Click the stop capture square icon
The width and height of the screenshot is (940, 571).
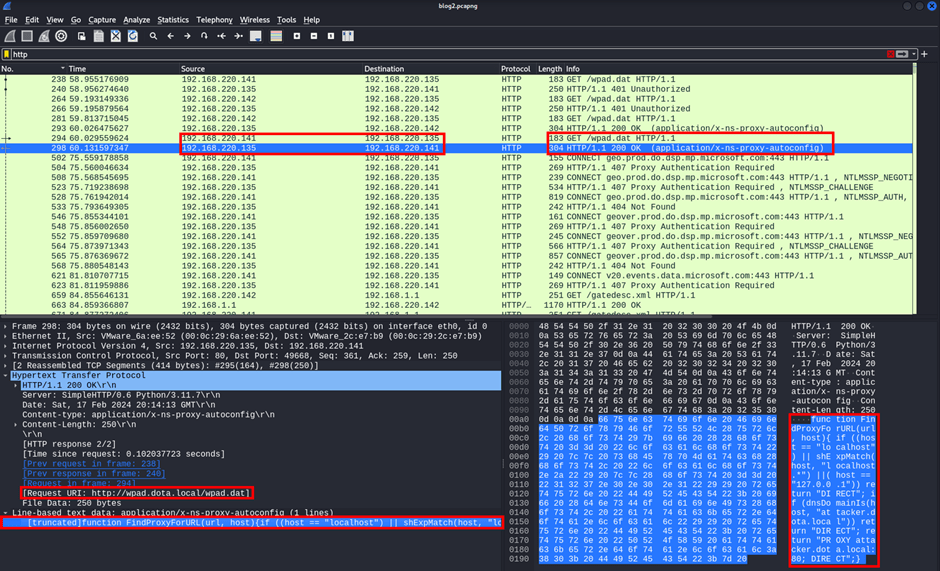(27, 36)
